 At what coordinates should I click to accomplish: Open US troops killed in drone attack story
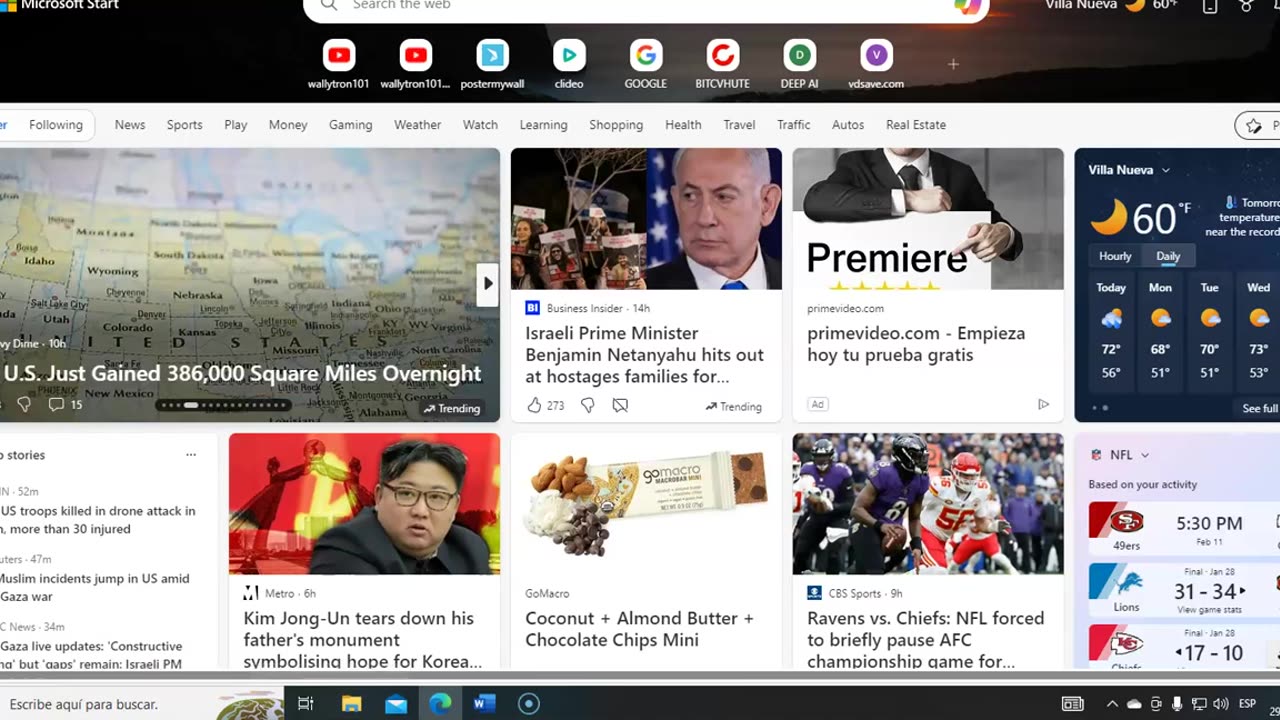click(98, 520)
